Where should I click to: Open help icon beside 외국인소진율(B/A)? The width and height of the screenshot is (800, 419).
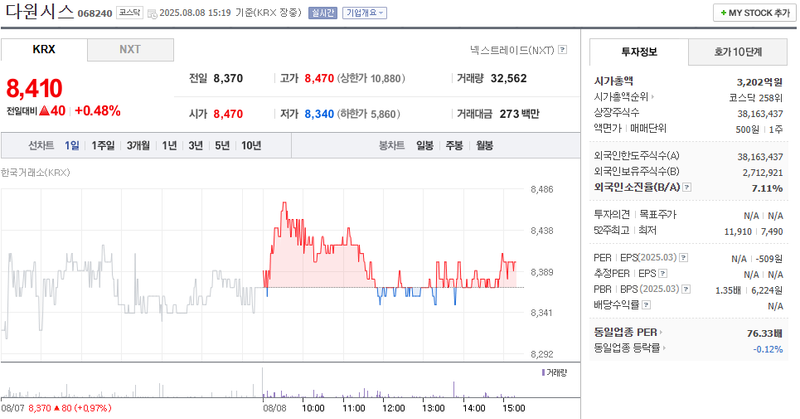click(687, 187)
